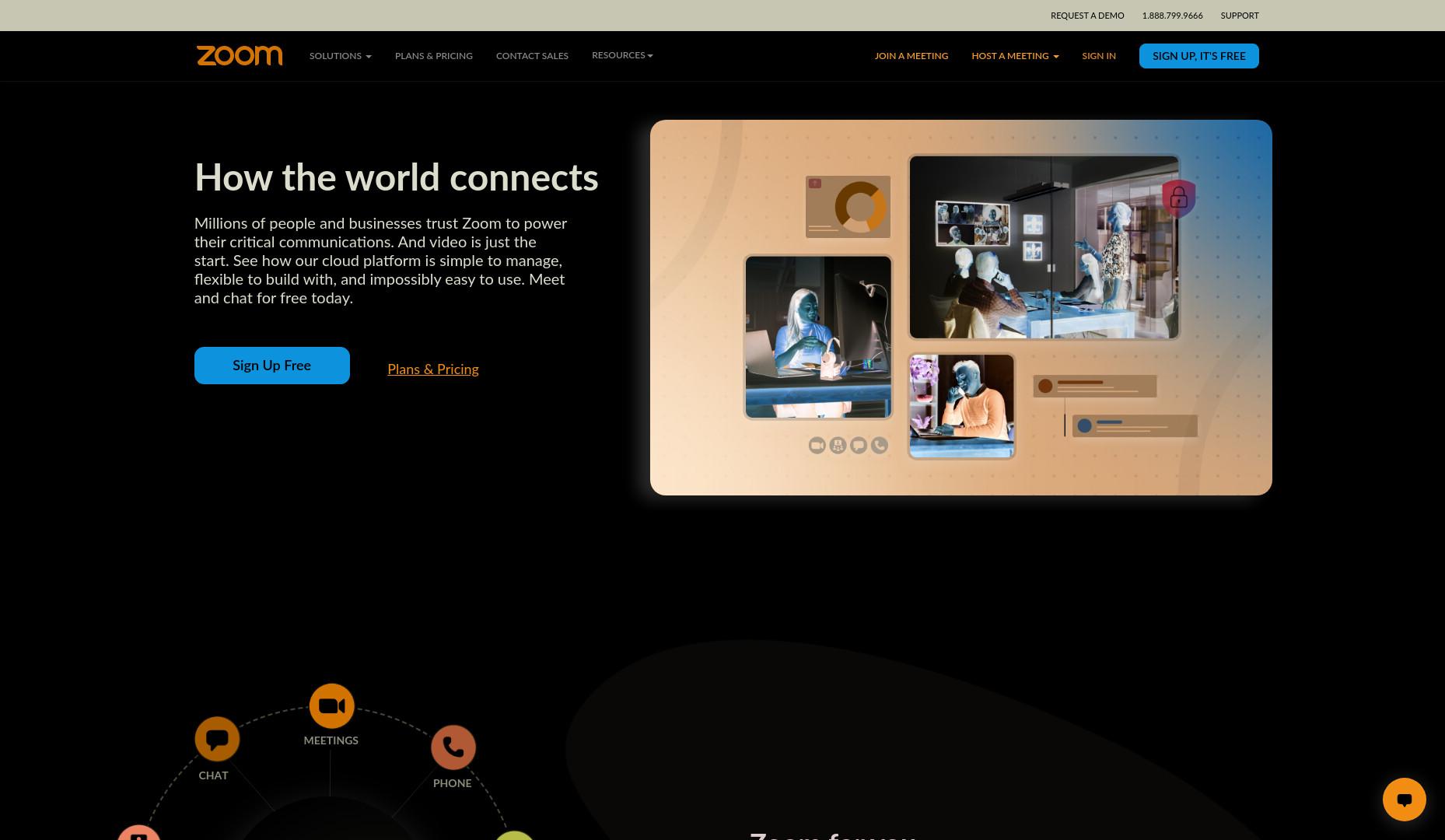Click the Sign Up Free hero button

click(272, 366)
